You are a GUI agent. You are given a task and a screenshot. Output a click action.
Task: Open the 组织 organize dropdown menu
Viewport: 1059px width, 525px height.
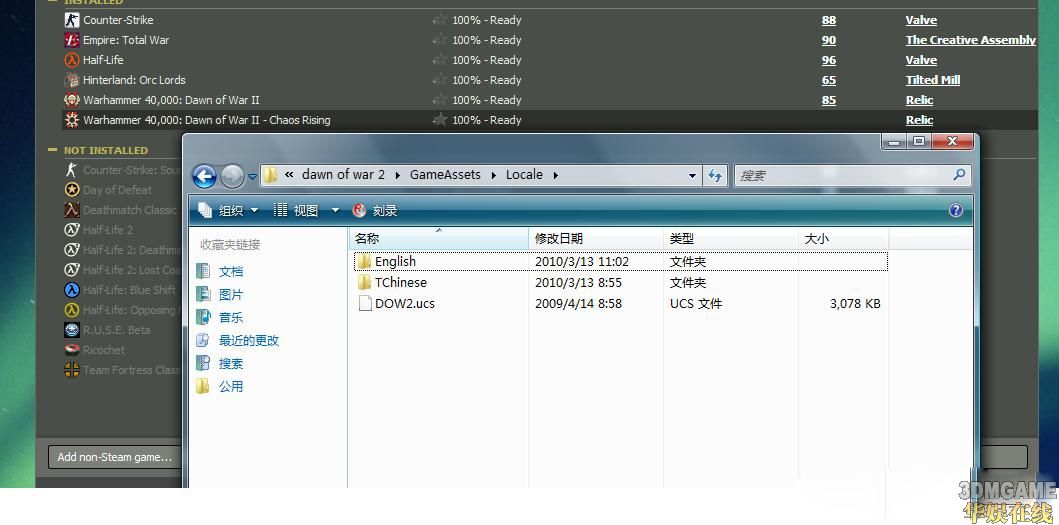228,211
